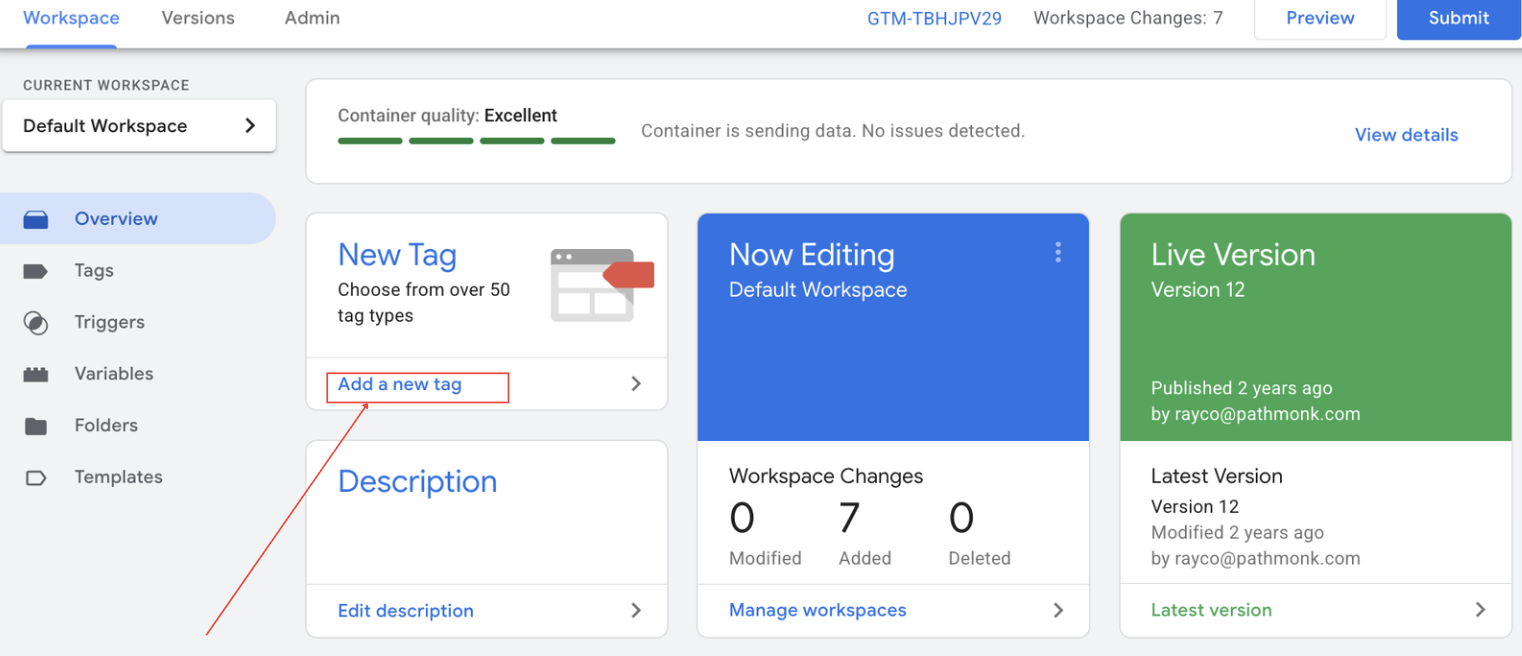Open the Admin tab

coord(312,18)
